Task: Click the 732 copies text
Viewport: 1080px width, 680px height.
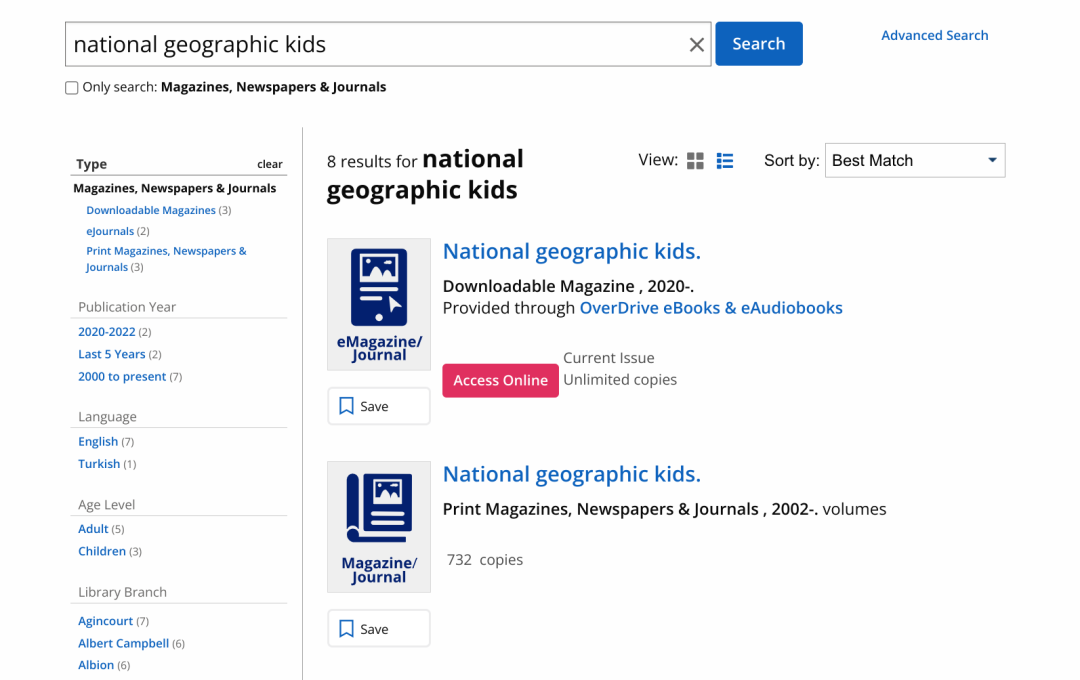Action: pos(485,559)
